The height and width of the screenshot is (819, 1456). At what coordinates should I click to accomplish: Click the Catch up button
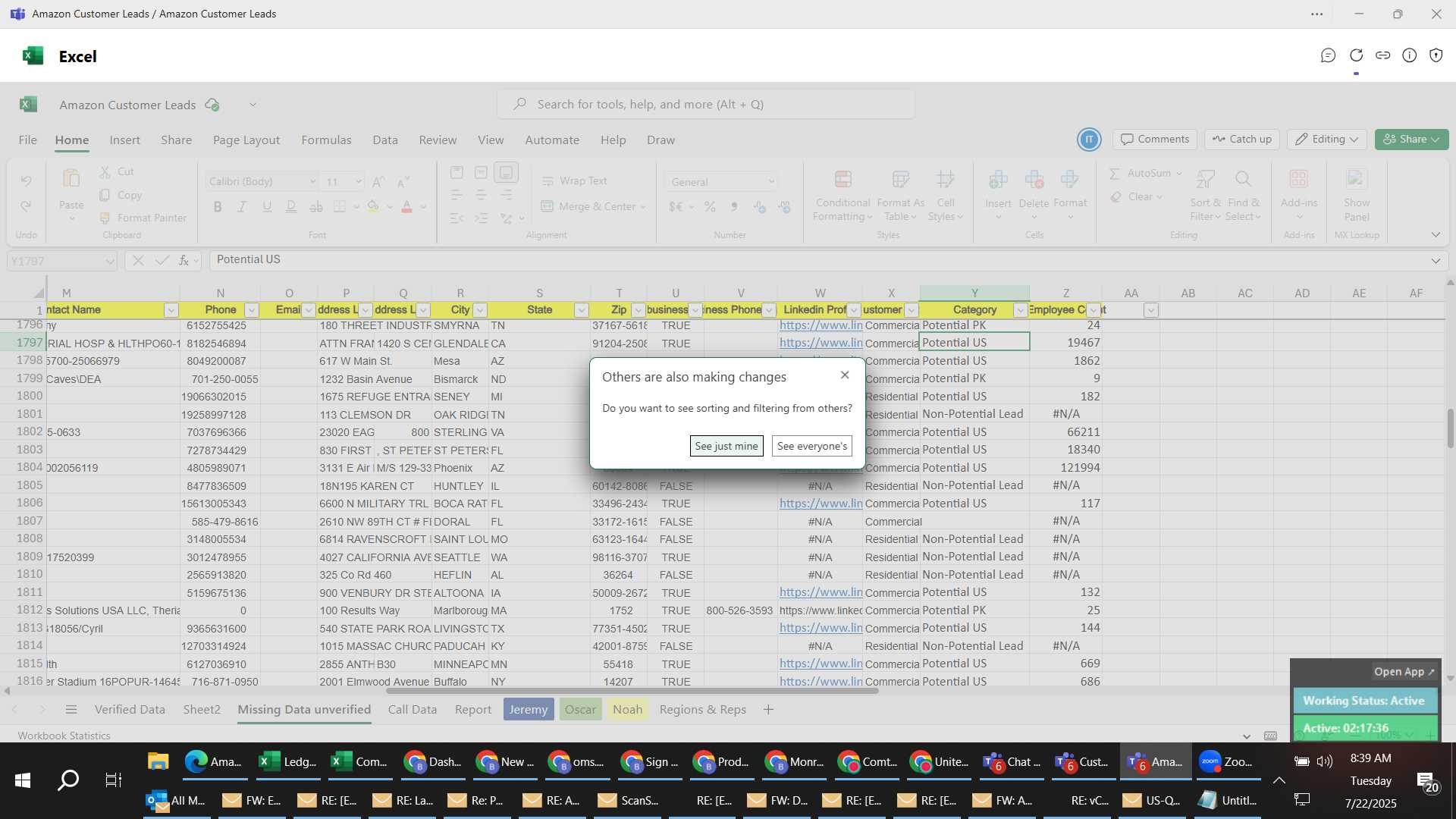pos(1242,140)
